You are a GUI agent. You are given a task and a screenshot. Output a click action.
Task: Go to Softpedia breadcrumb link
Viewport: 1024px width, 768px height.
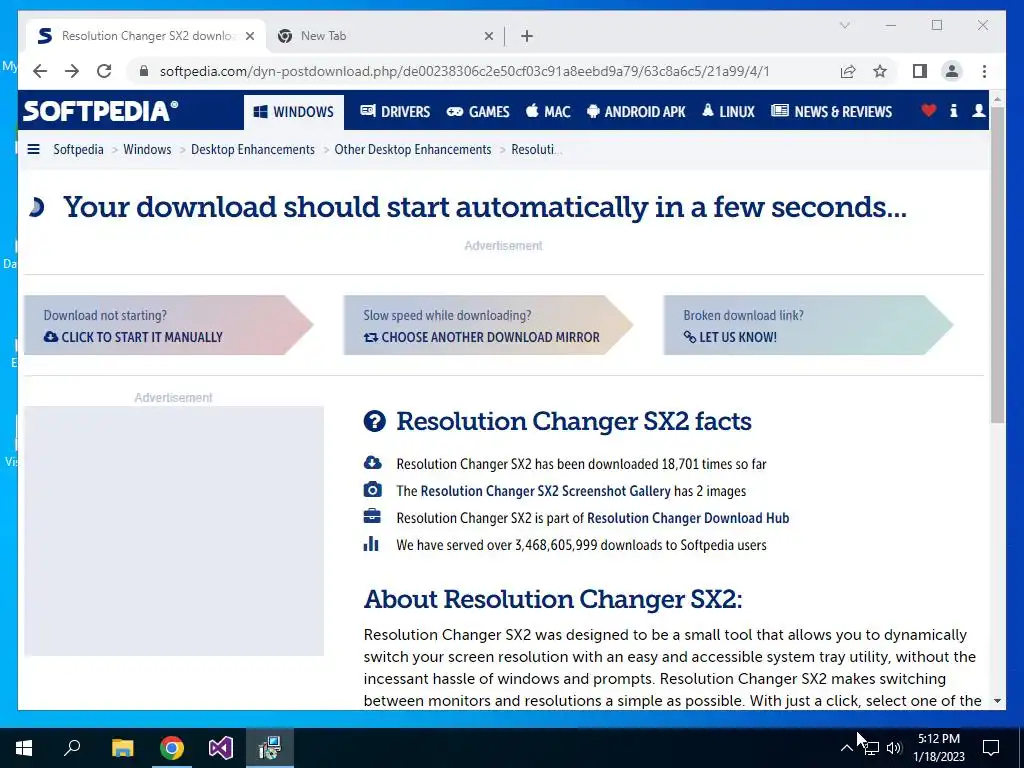[x=78, y=150]
